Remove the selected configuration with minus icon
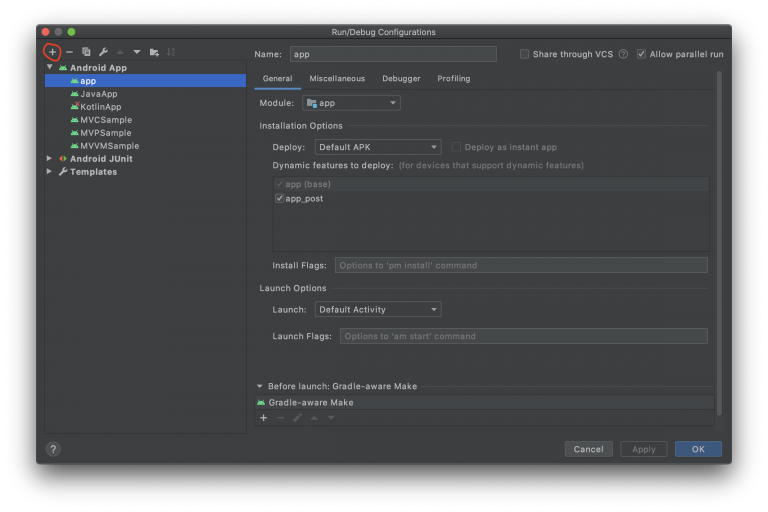The image size is (768, 512). click(x=69, y=52)
